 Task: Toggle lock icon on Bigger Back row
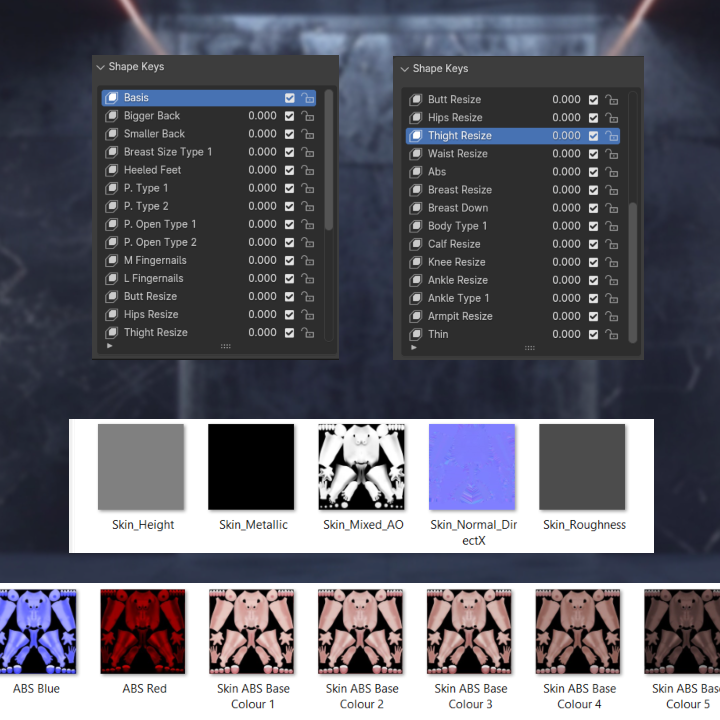pyautogui.click(x=308, y=116)
